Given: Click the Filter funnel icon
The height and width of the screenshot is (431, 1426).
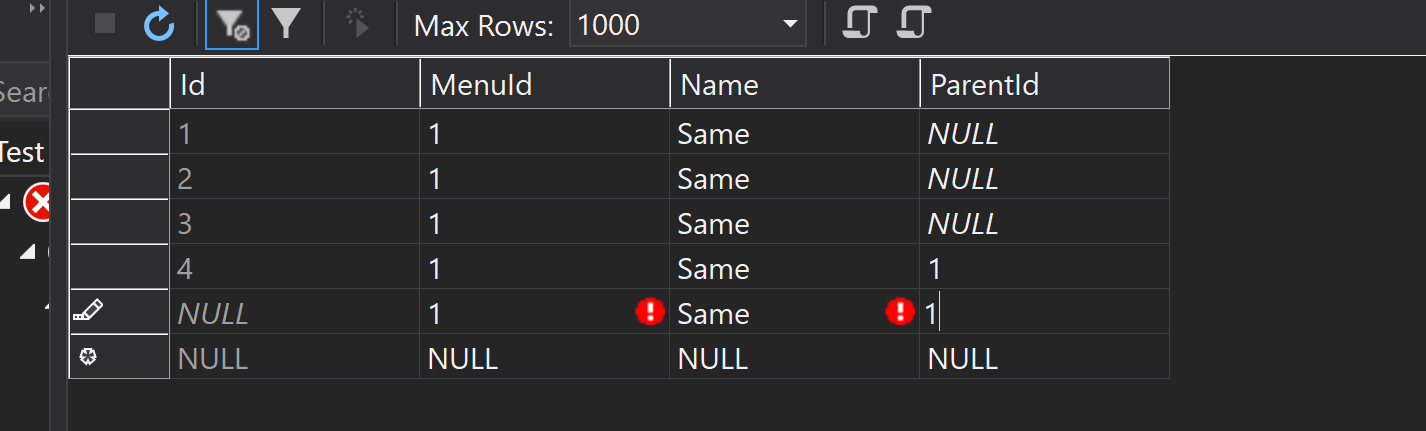Looking at the screenshot, I should tap(287, 24).
